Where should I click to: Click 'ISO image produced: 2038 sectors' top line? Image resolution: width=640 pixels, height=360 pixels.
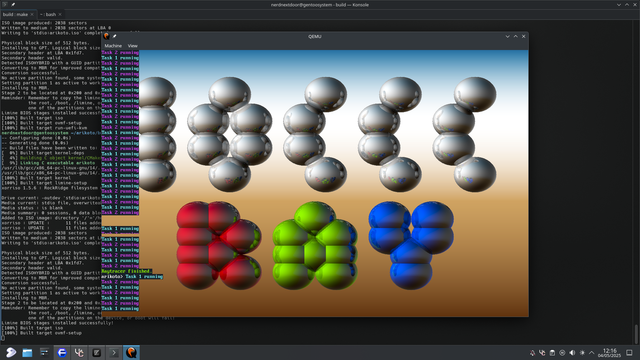pyautogui.click(x=44, y=23)
